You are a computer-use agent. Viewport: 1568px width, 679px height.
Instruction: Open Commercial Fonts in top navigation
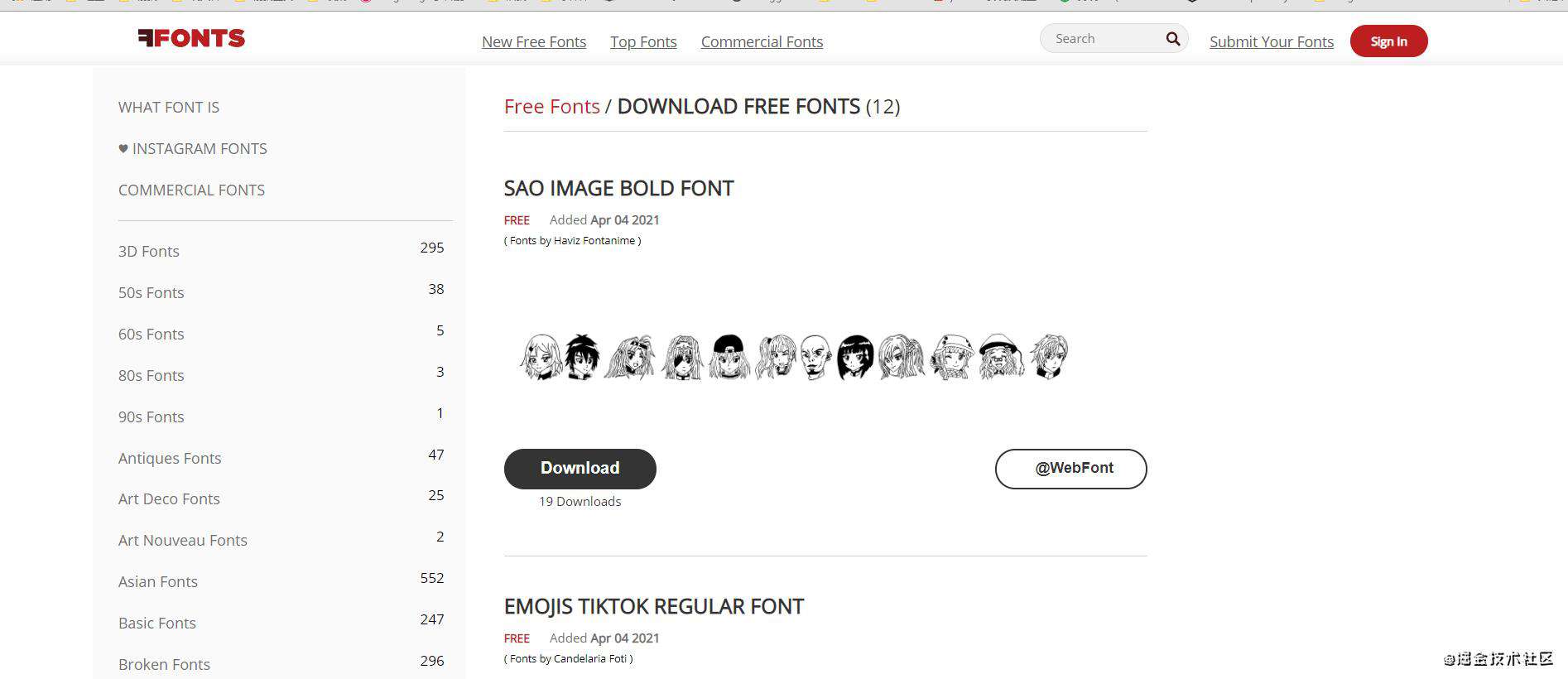pyautogui.click(x=762, y=42)
